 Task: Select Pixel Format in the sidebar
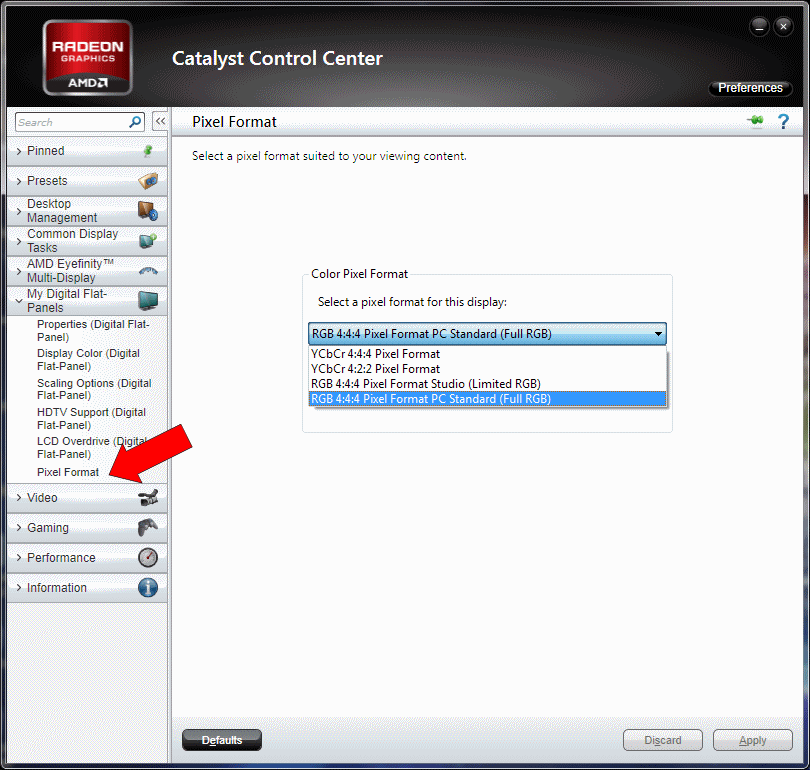pos(68,472)
